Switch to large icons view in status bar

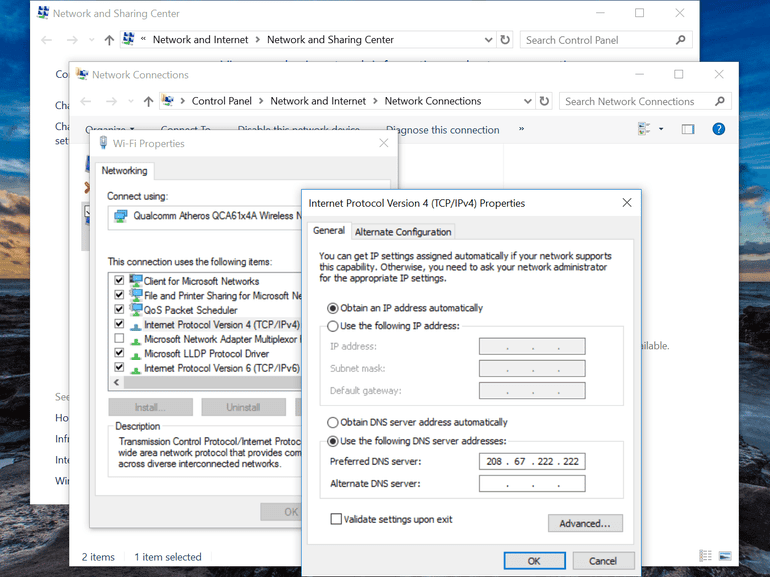[x=725, y=556]
